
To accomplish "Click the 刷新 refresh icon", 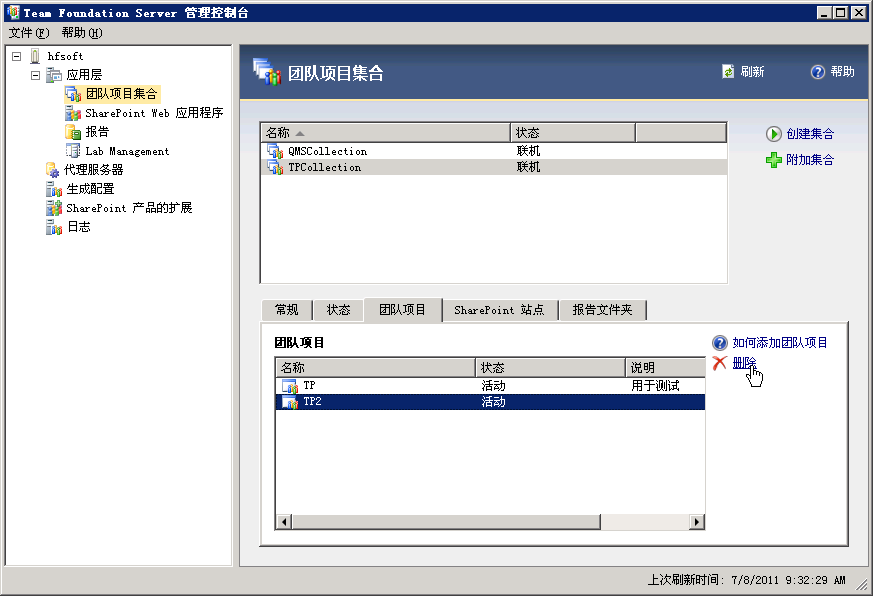I will point(728,72).
